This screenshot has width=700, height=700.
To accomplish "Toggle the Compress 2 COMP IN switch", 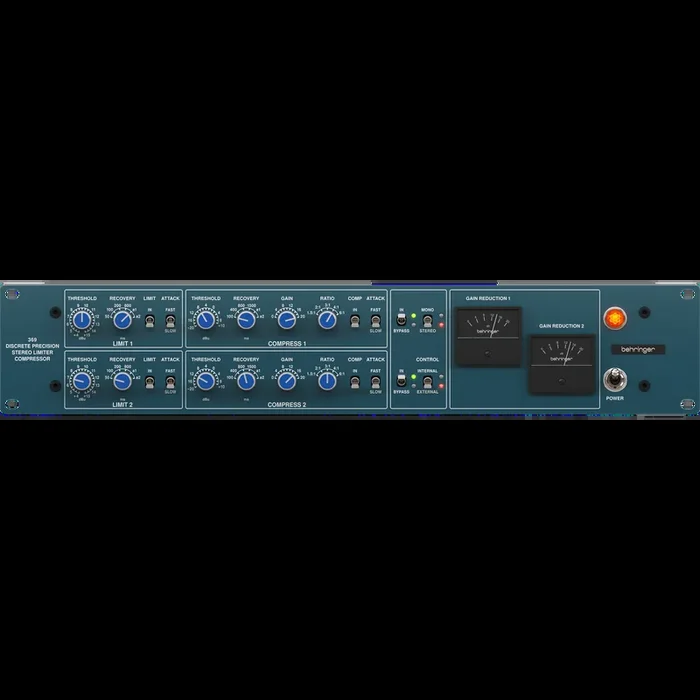I will 355,382.
